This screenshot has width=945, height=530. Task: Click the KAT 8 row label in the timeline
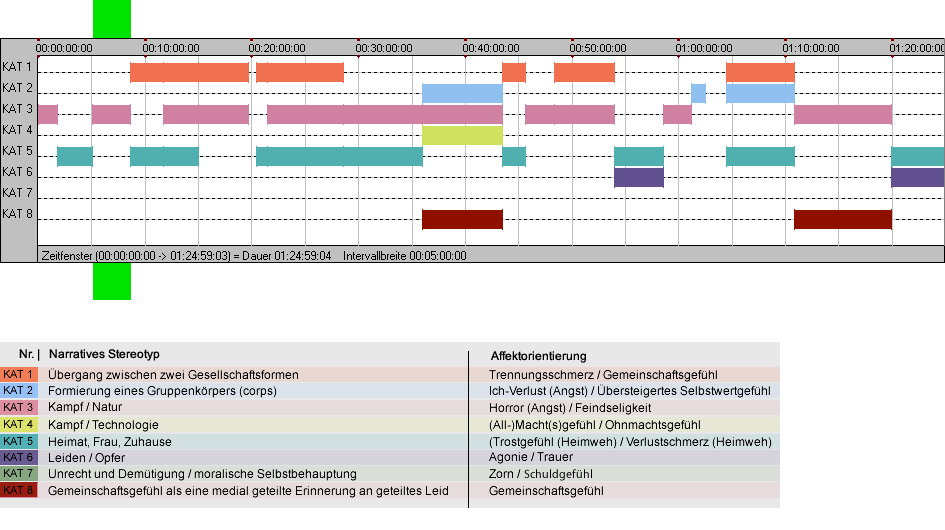pos(17,214)
